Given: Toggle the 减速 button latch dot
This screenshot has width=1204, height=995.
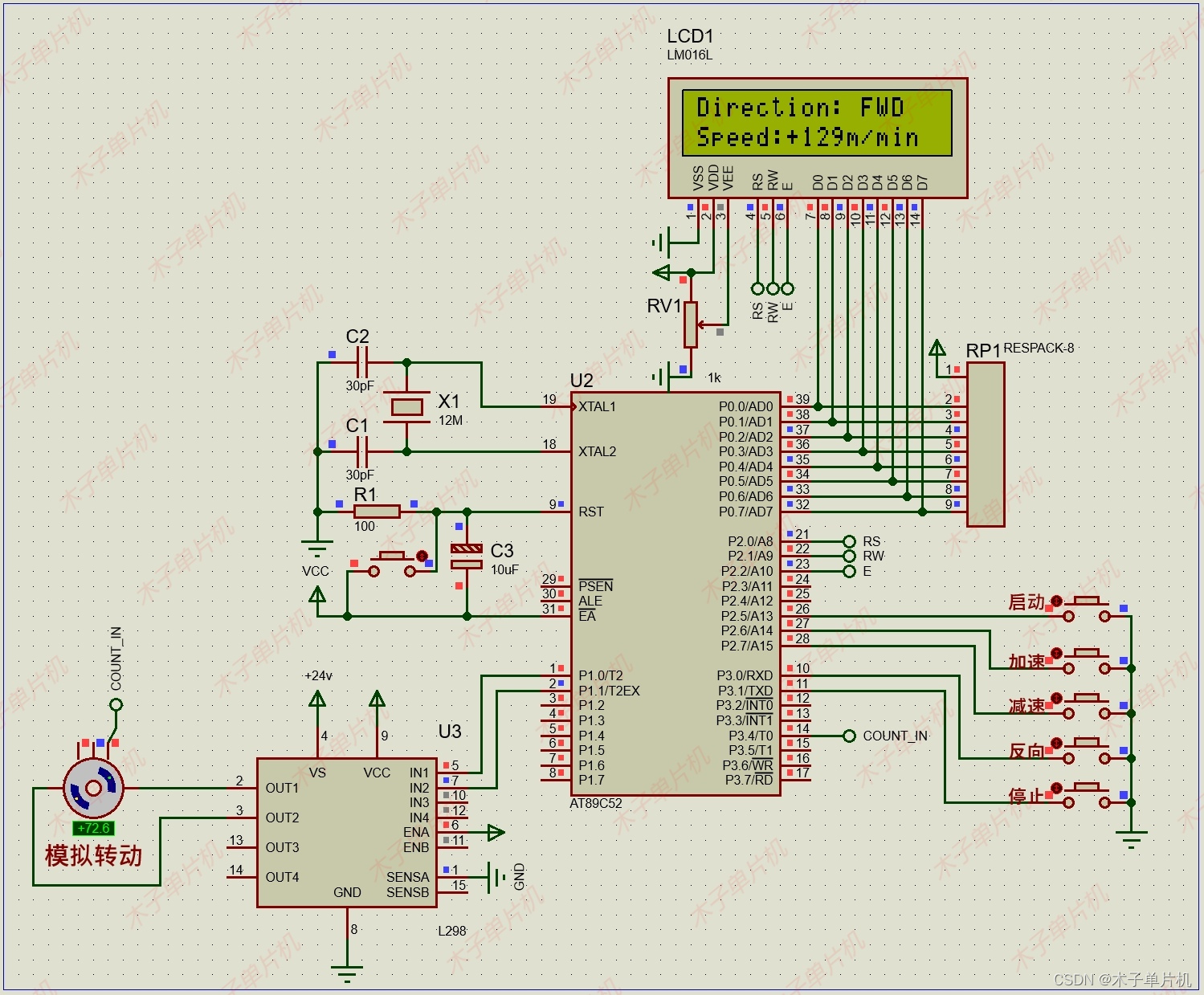Looking at the screenshot, I should click(x=1057, y=698).
